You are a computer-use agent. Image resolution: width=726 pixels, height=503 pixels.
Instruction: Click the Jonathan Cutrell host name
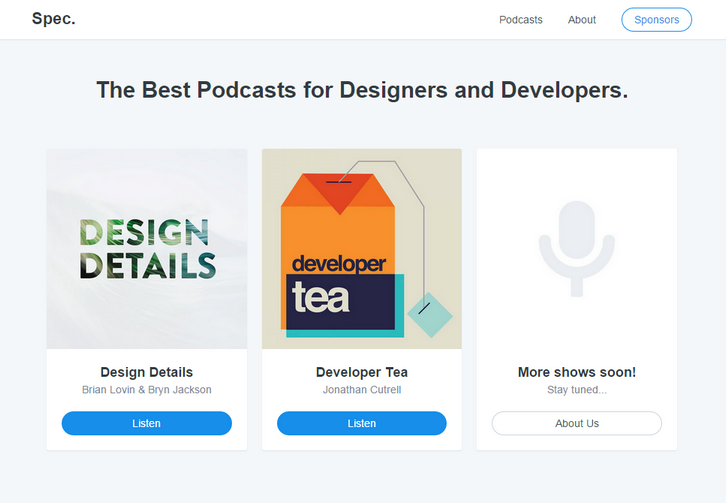pos(361,390)
